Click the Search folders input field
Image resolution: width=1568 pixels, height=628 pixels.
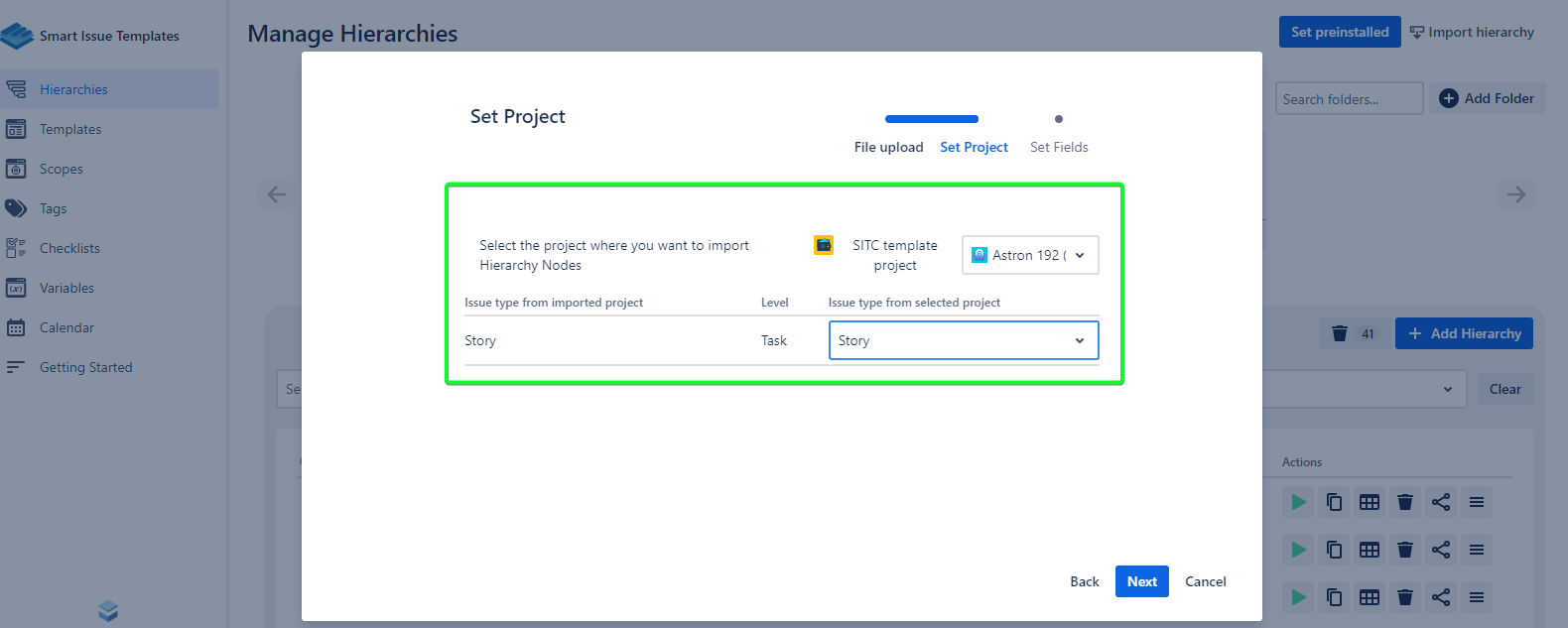click(1348, 99)
